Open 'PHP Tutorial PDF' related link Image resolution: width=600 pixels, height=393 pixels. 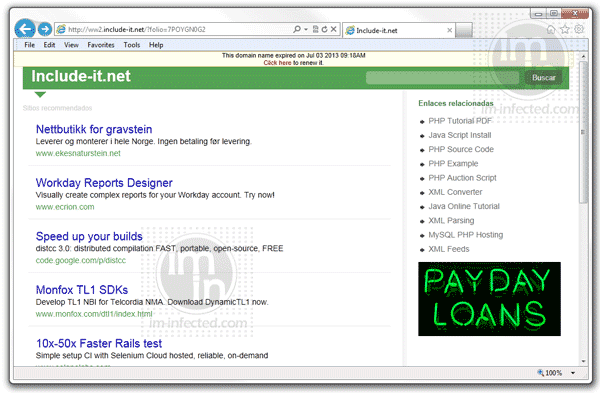[460, 121]
